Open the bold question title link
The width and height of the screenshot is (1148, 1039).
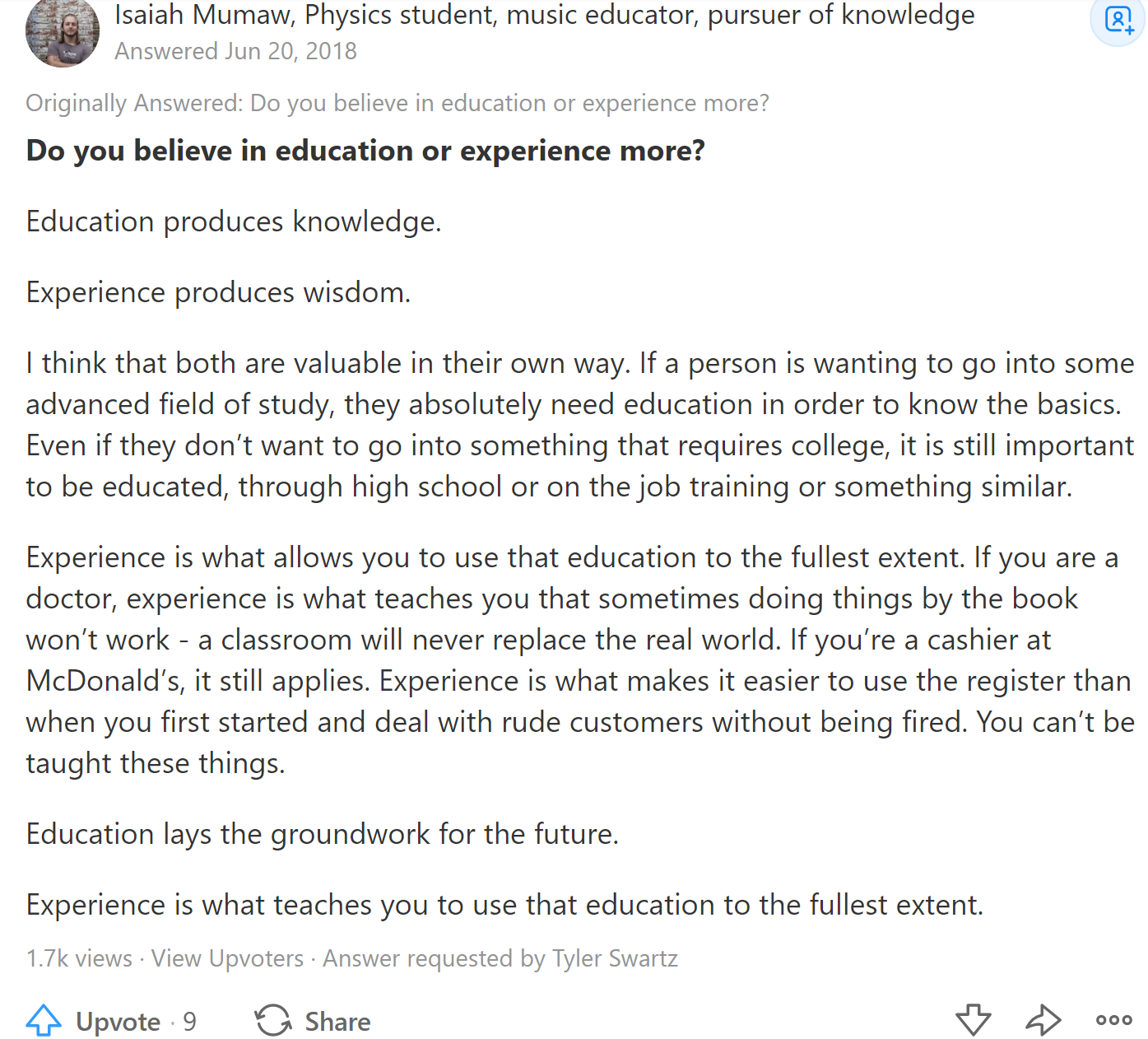365,151
